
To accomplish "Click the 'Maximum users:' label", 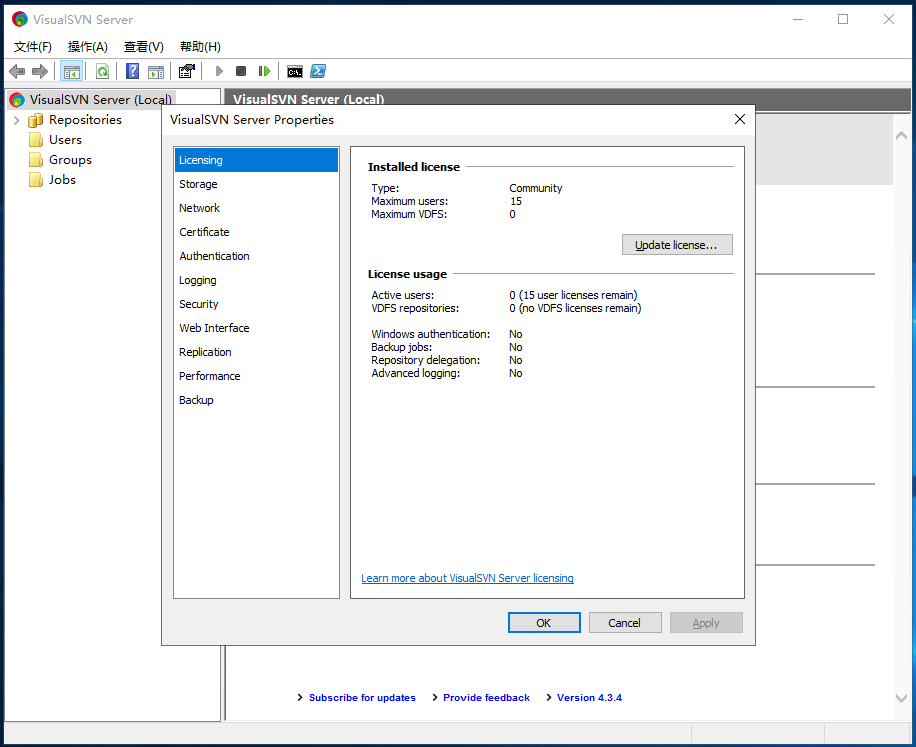I will (410, 201).
